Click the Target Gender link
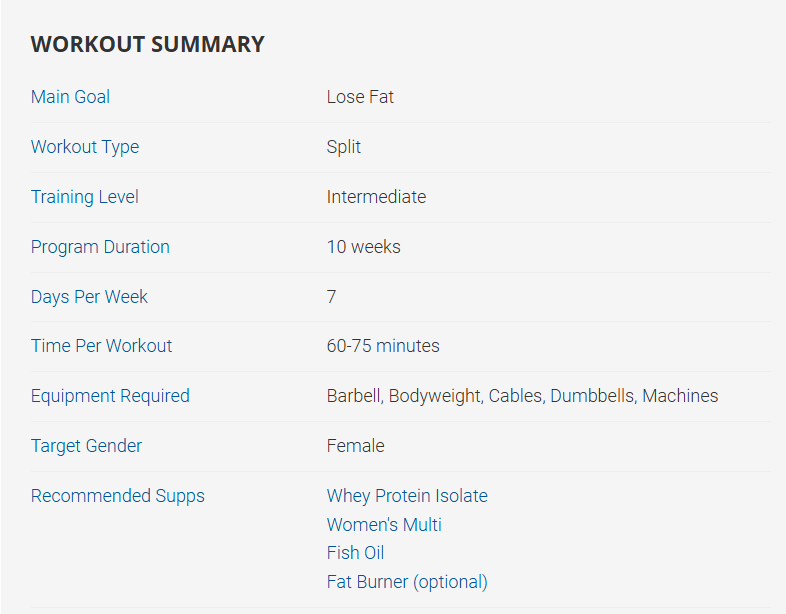 pos(86,446)
